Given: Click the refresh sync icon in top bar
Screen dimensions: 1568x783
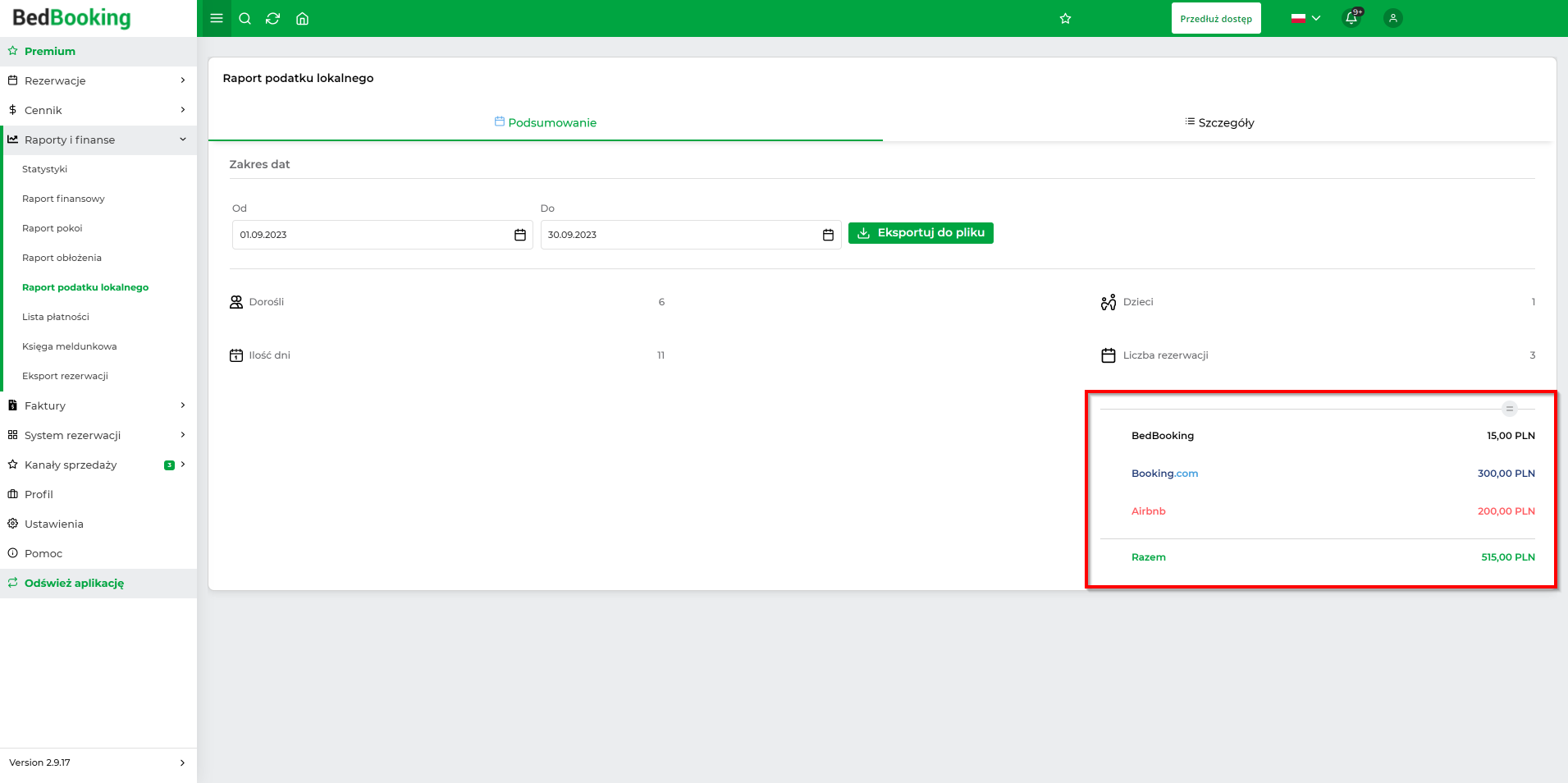Looking at the screenshot, I should 273,18.
